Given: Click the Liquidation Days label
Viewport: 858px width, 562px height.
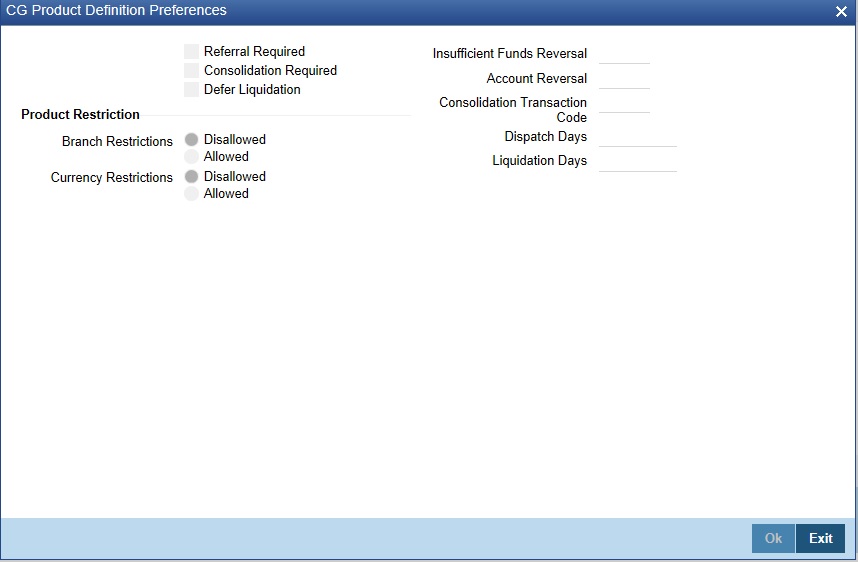Looking at the screenshot, I should click(x=540, y=161).
